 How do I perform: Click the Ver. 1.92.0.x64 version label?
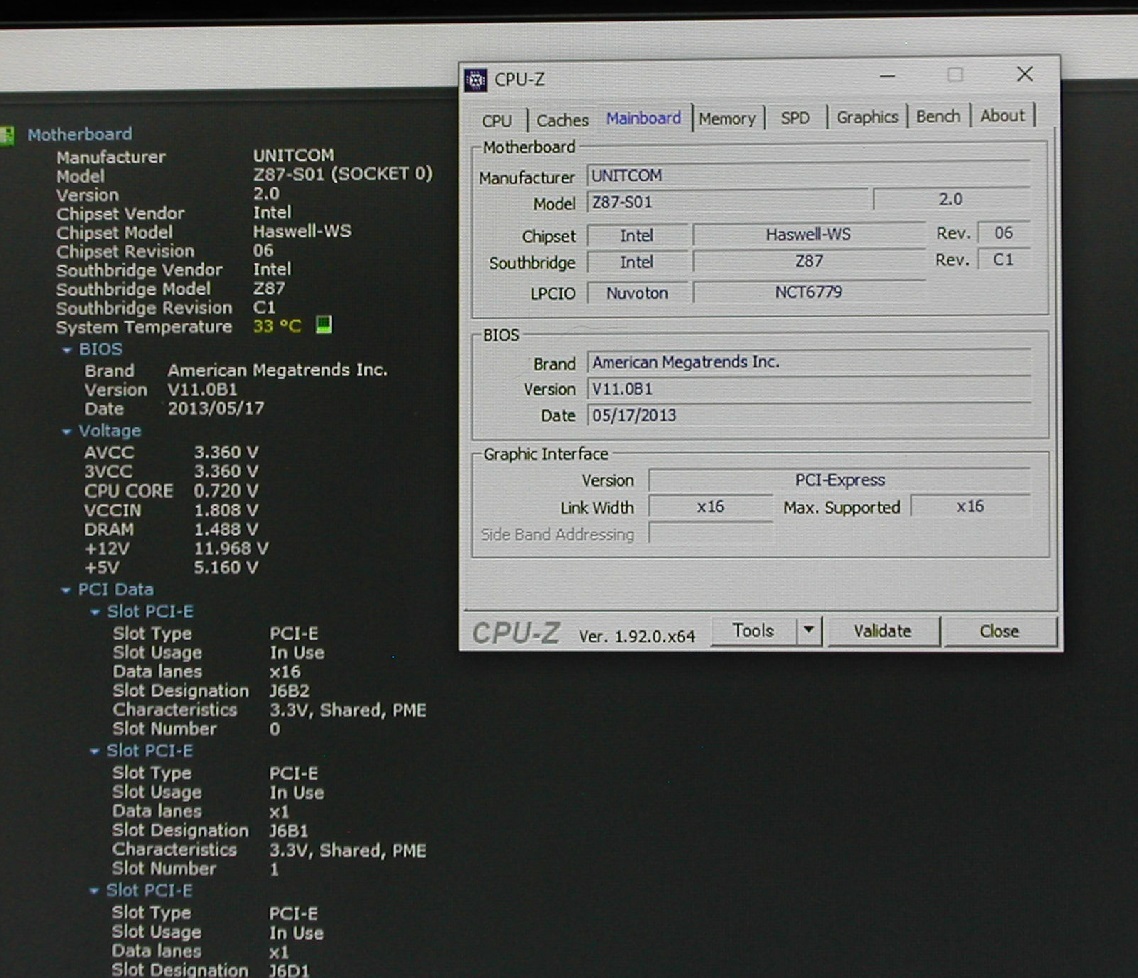[636, 636]
